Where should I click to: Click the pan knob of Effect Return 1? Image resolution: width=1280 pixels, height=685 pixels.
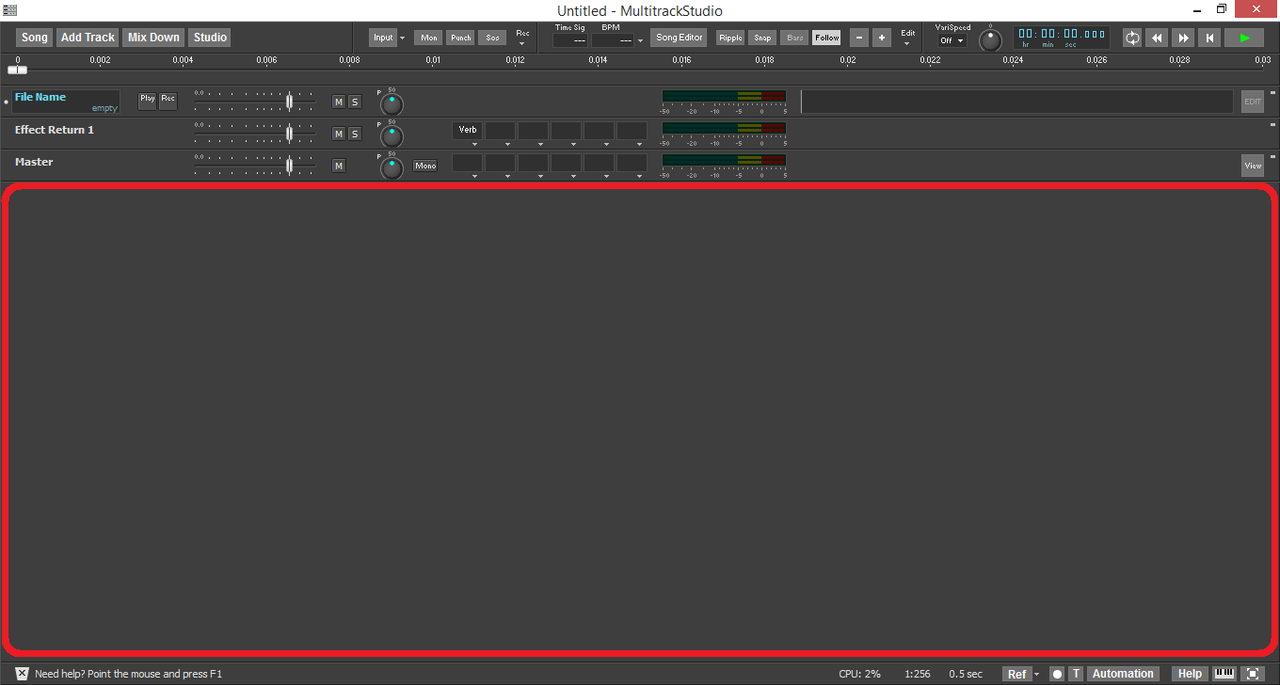pyautogui.click(x=392, y=136)
